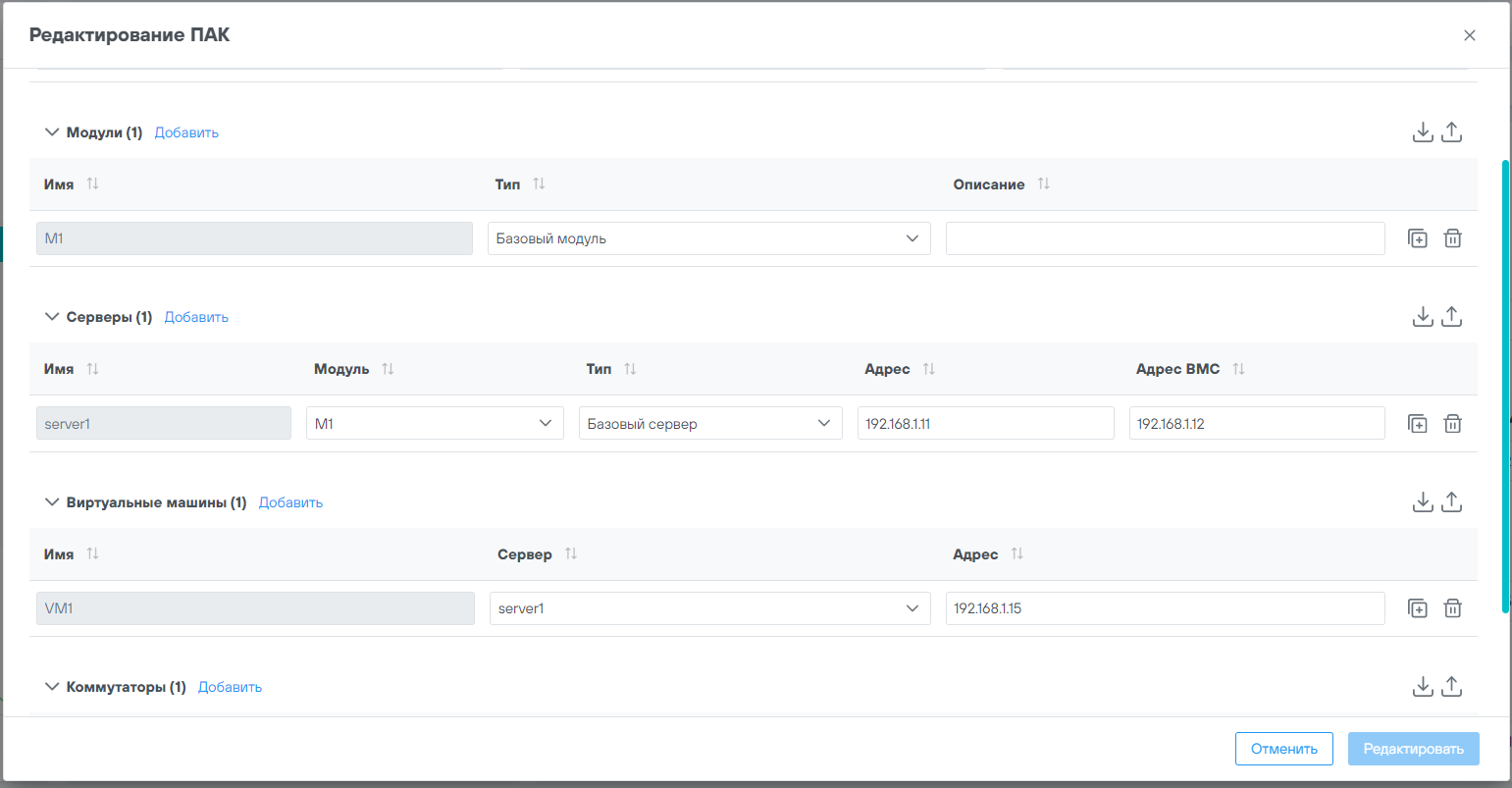Delete the M1 module row
The image size is (1512, 788).
point(1453,238)
